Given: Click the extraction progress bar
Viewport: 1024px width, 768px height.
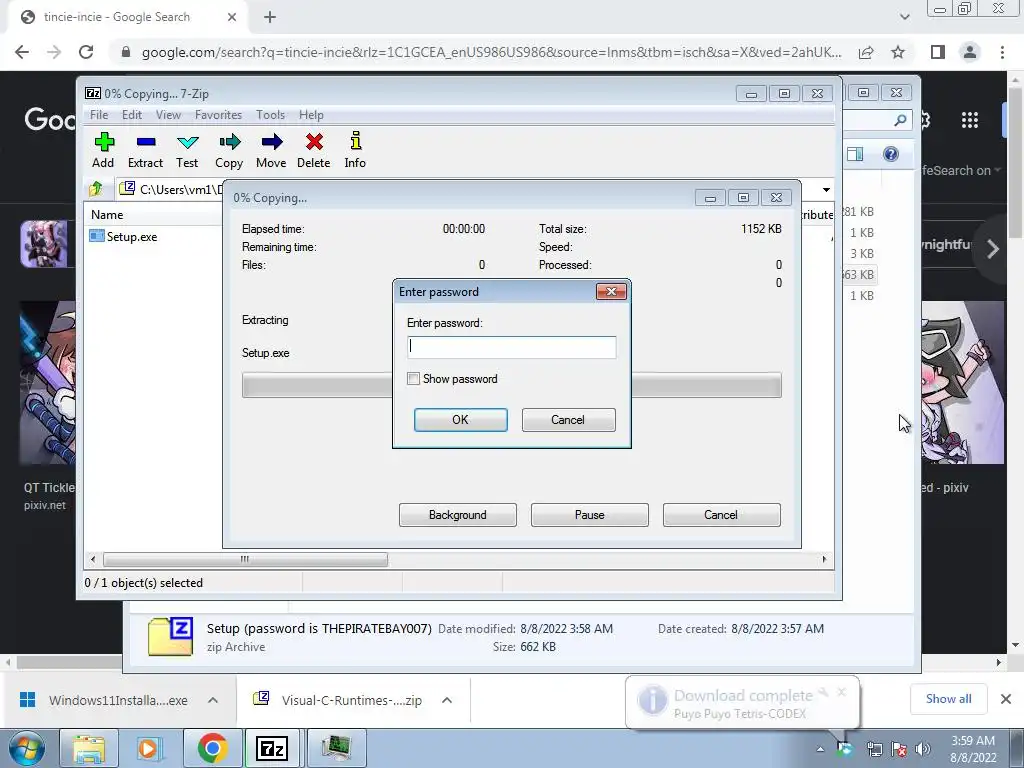Looking at the screenshot, I should tap(511, 385).
